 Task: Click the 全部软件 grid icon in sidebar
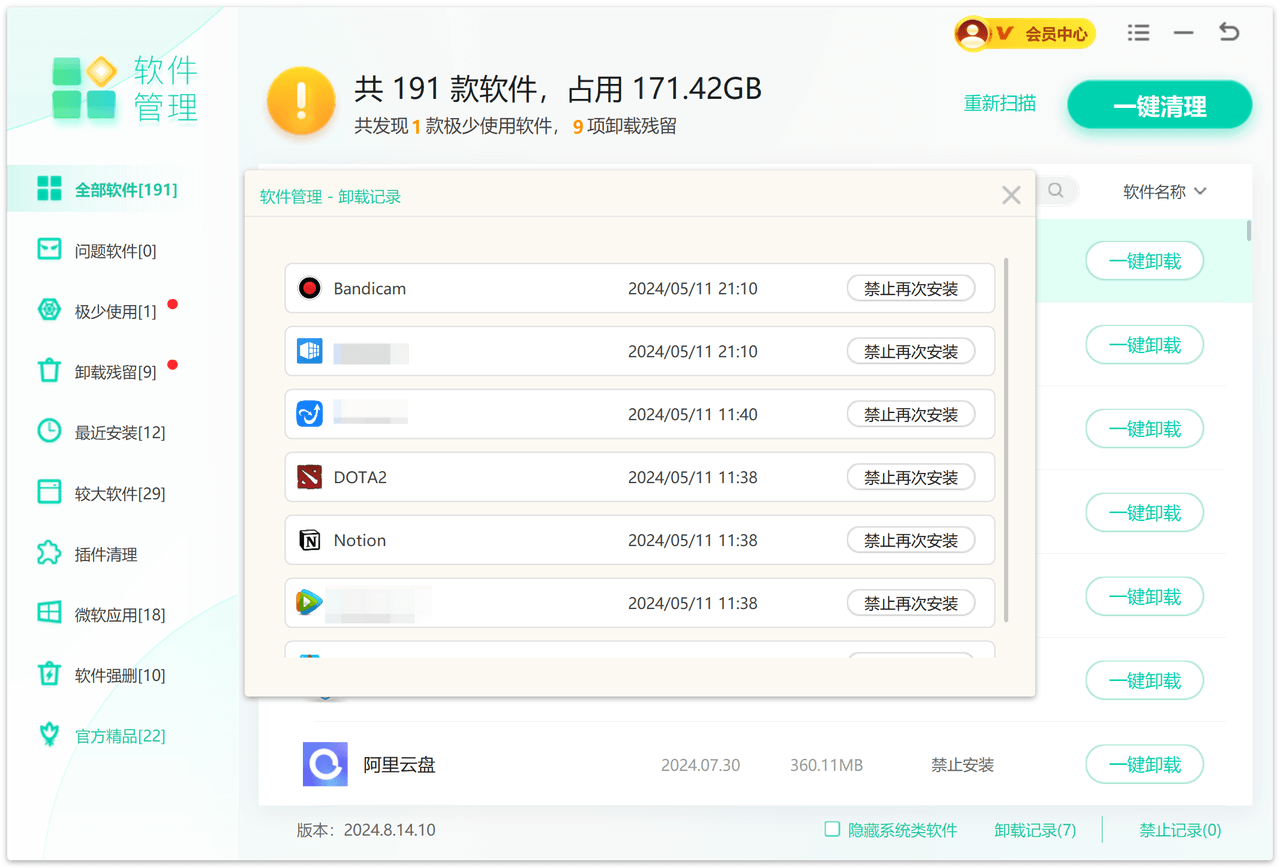click(49, 189)
